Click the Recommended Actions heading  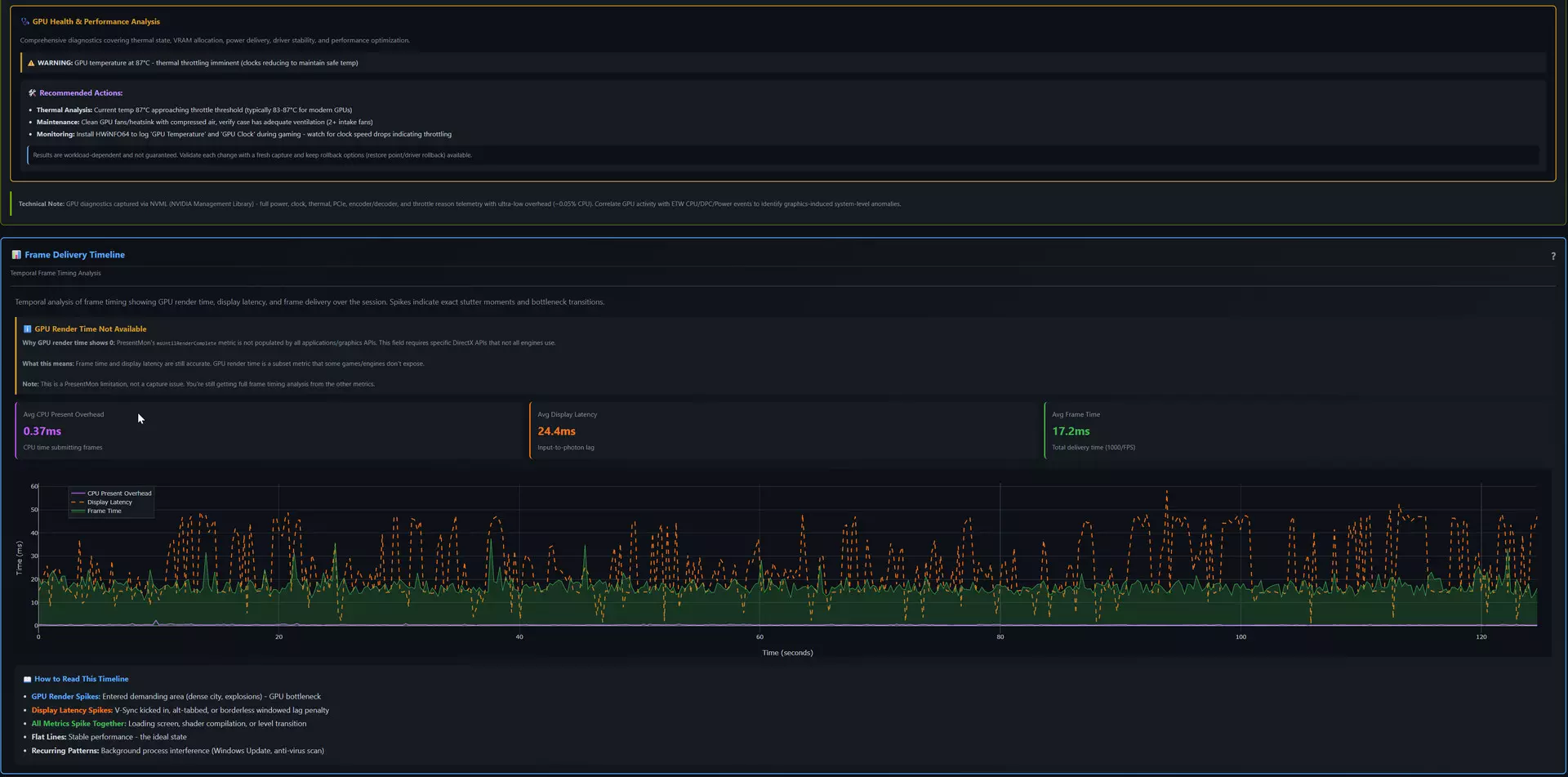pos(81,93)
